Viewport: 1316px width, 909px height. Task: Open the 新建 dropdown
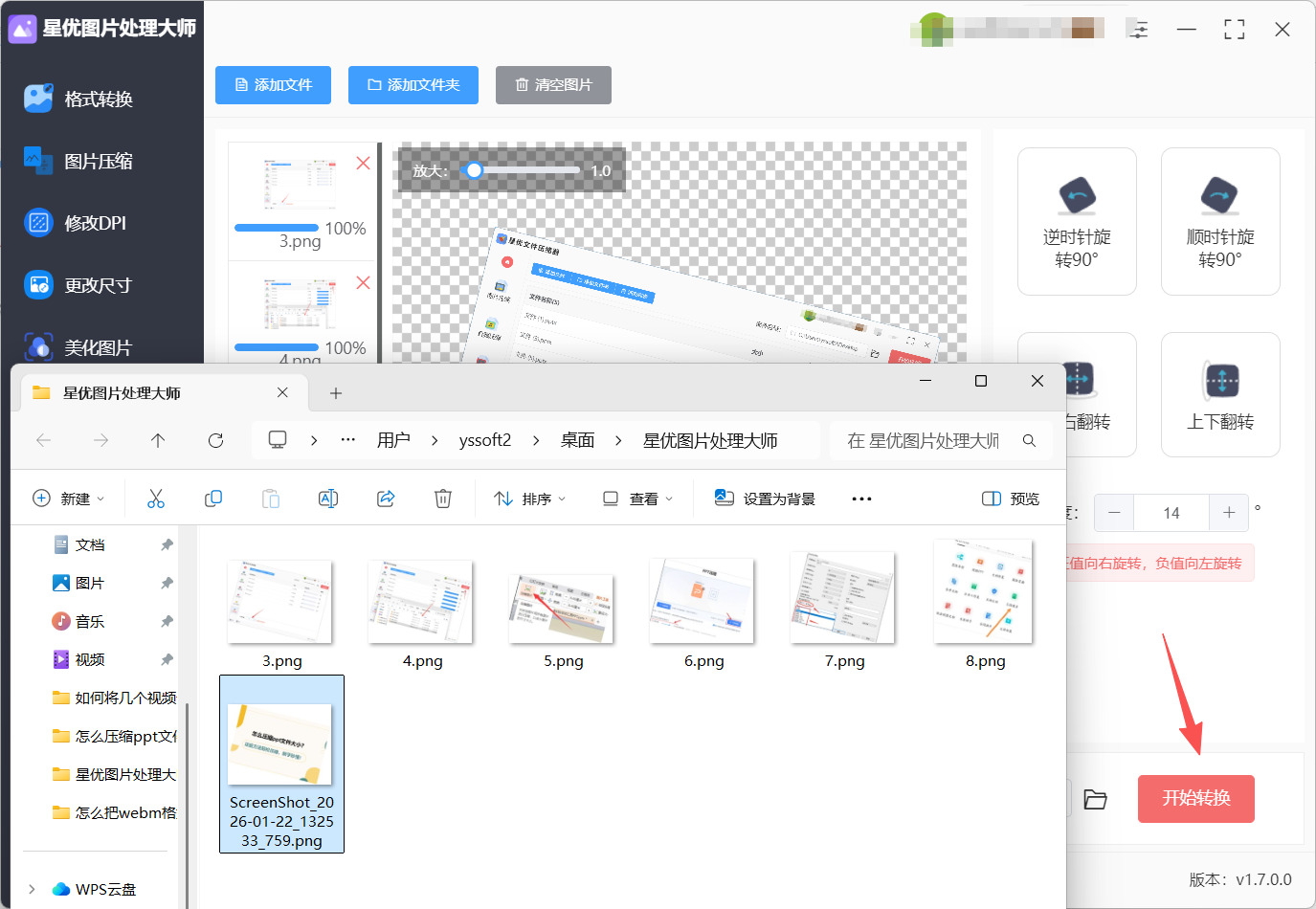click(x=69, y=499)
